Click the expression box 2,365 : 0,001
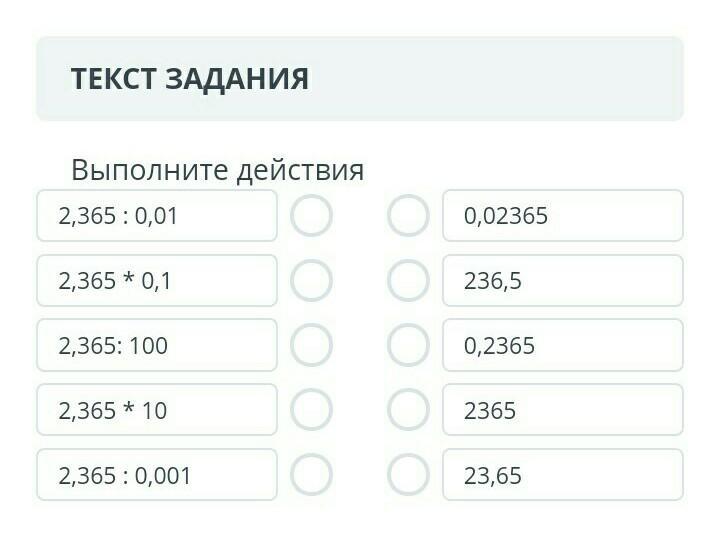 157,475
